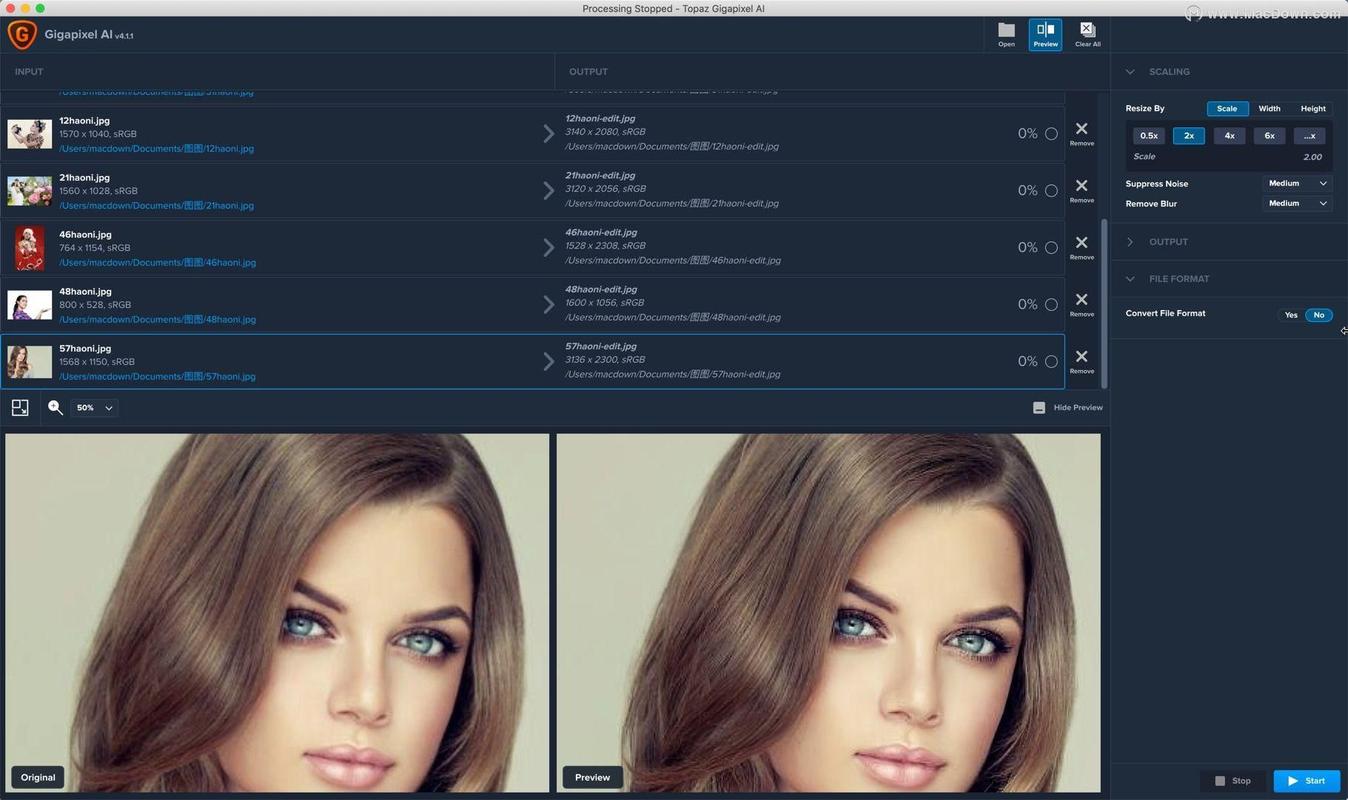
Task: Click the fit-to-view icon beside zoom
Action: coord(20,407)
